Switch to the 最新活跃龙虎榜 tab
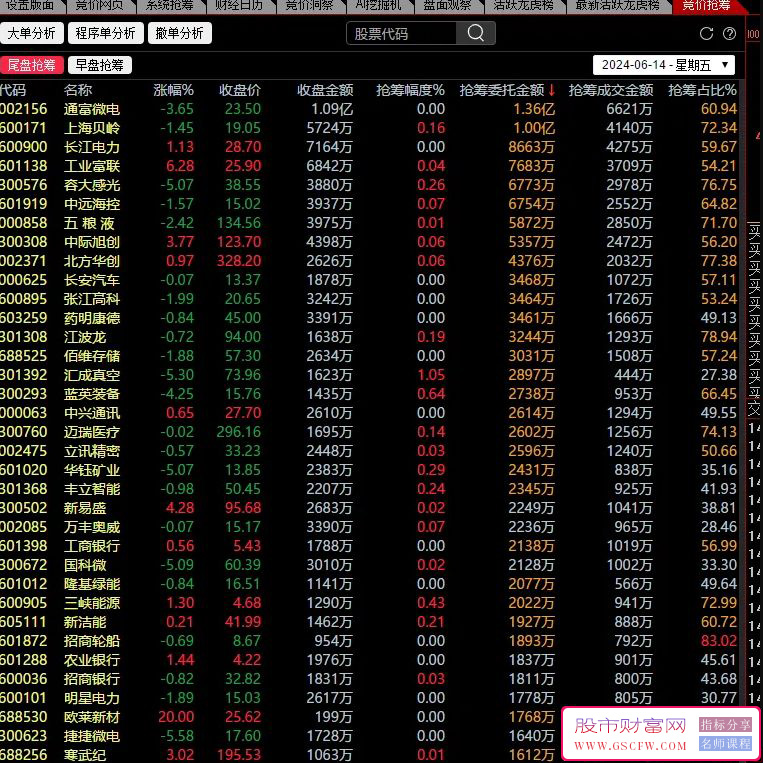The height and width of the screenshot is (763, 763). pyautogui.click(x=618, y=6)
